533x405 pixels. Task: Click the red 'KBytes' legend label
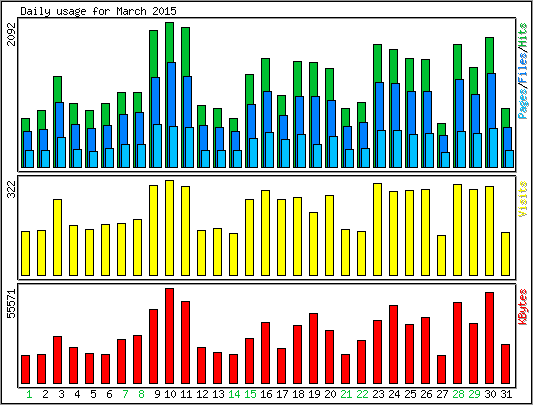tap(523, 307)
